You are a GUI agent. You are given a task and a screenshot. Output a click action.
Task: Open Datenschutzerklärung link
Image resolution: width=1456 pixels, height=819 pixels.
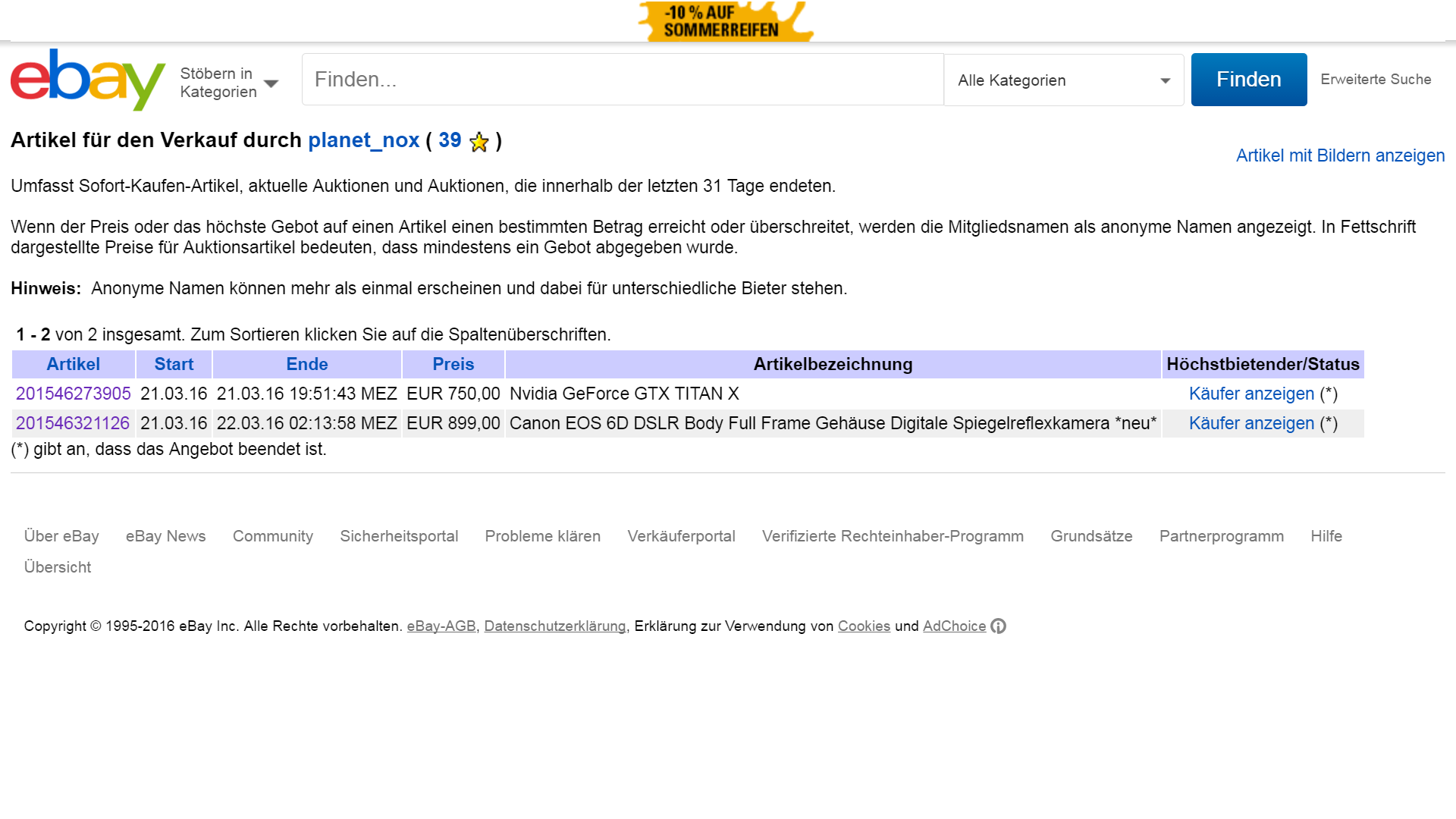(555, 626)
